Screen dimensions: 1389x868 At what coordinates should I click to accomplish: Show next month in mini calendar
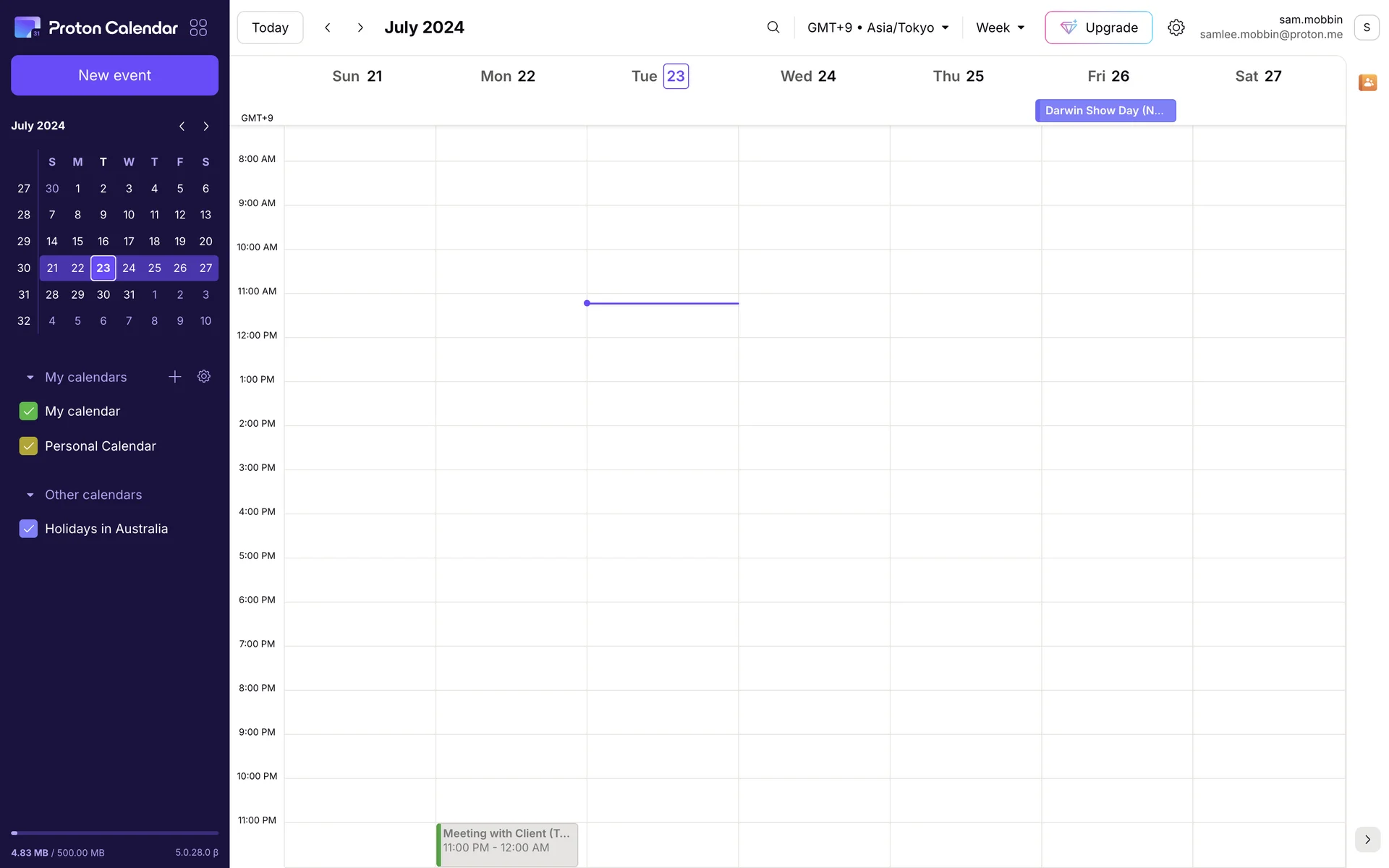[x=206, y=126]
